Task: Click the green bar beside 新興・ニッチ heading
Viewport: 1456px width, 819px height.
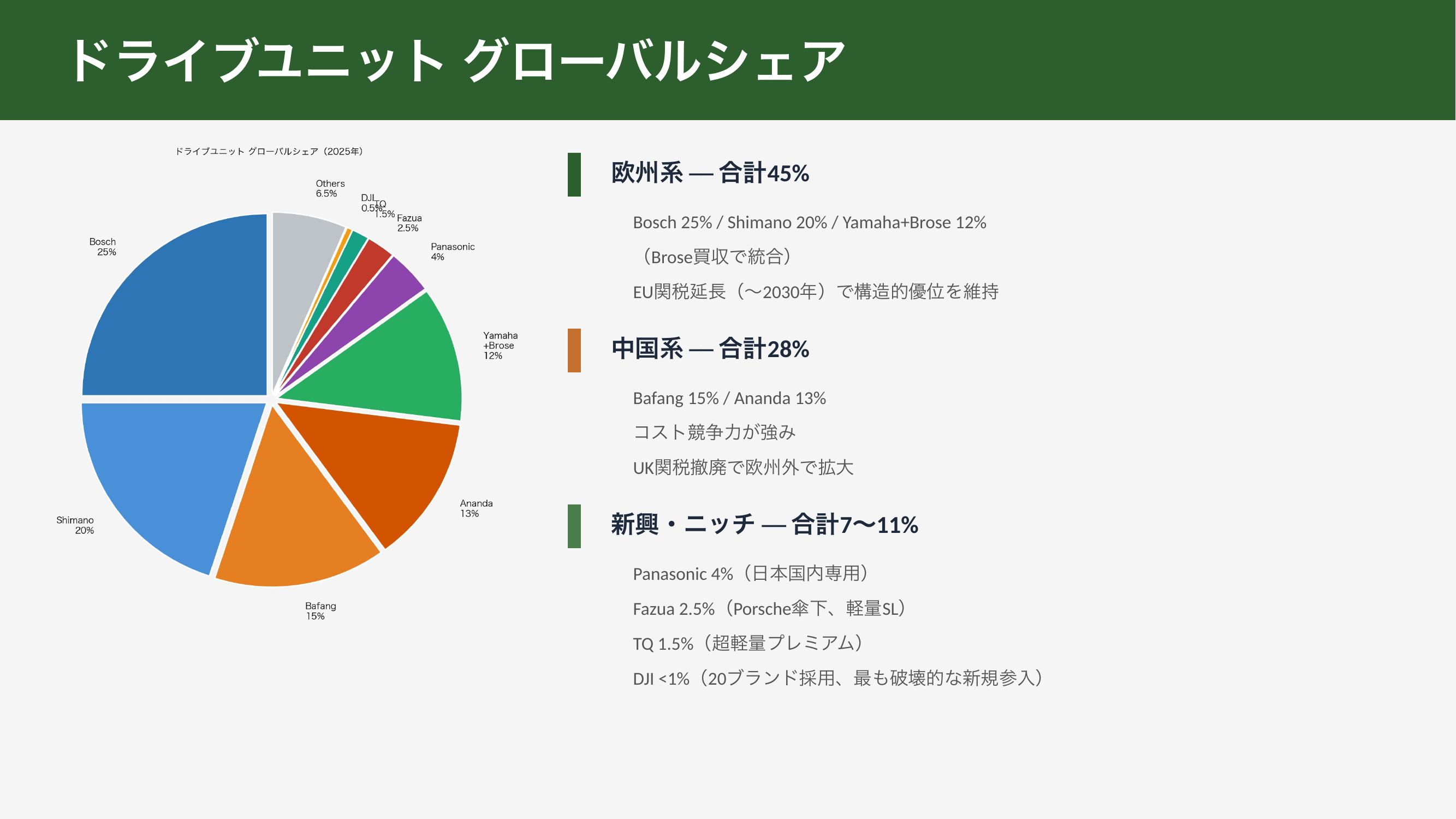Action: point(574,526)
